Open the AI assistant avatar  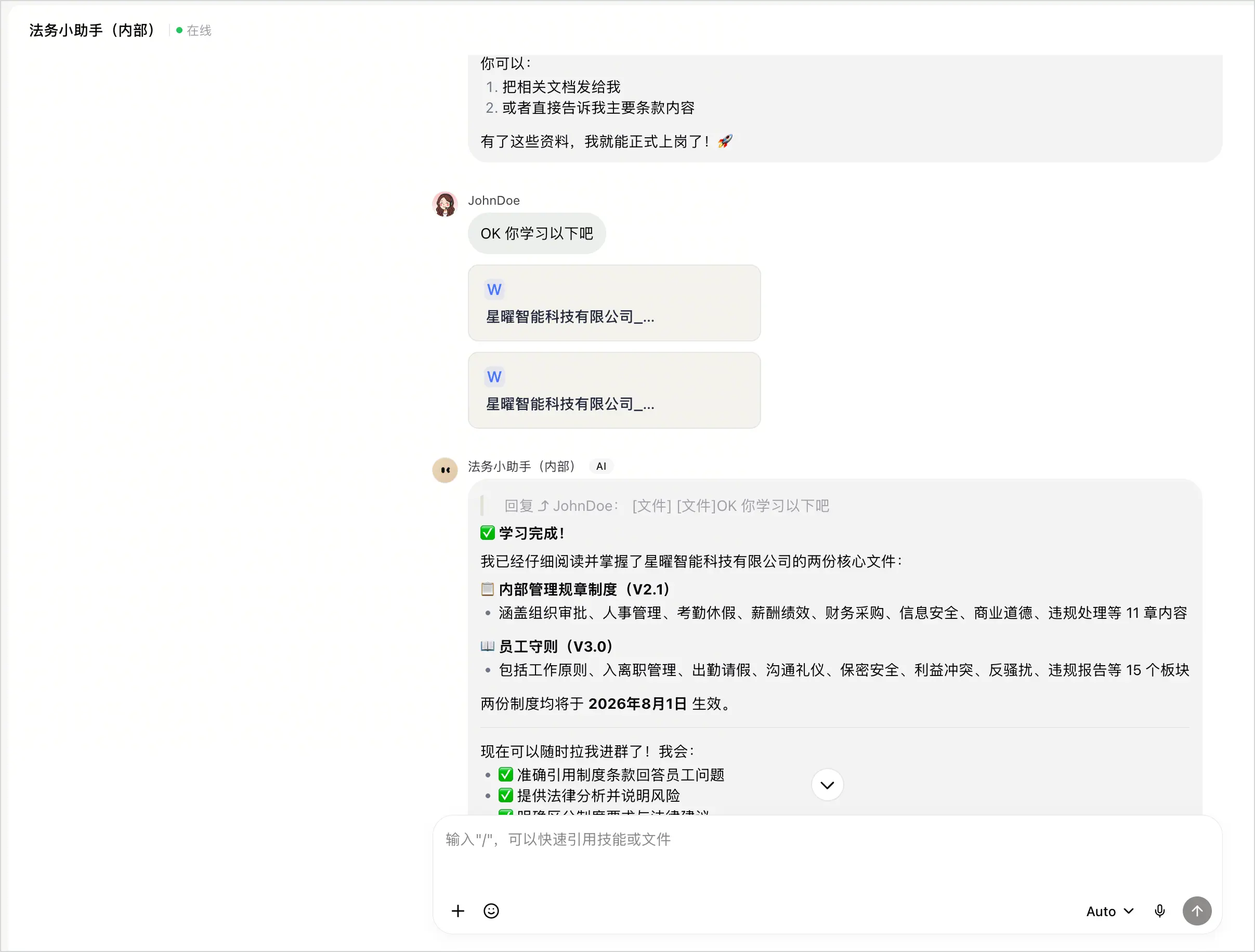click(x=445, y=470)
